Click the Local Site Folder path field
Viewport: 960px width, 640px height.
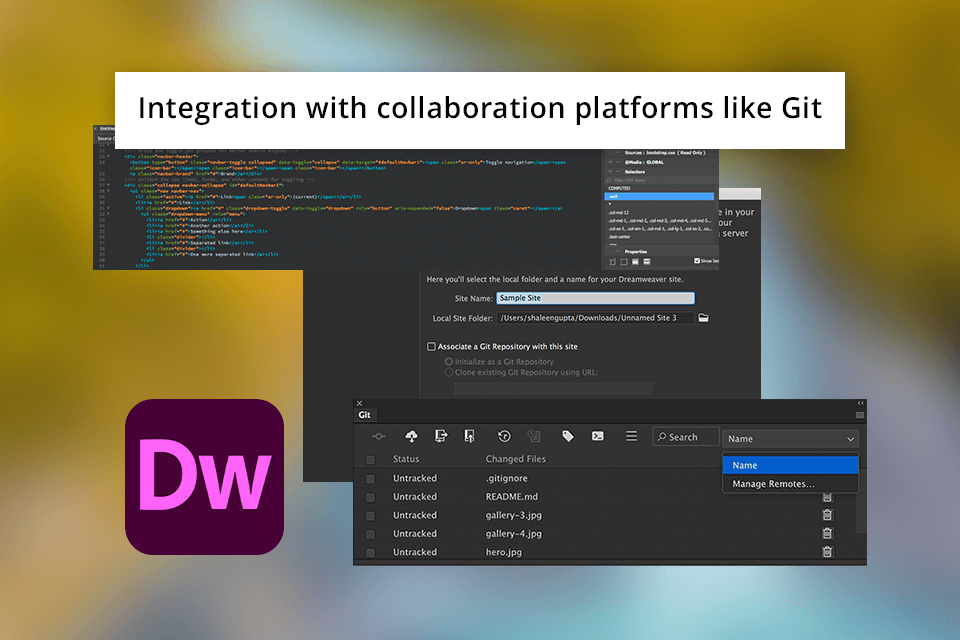point(595,318)
